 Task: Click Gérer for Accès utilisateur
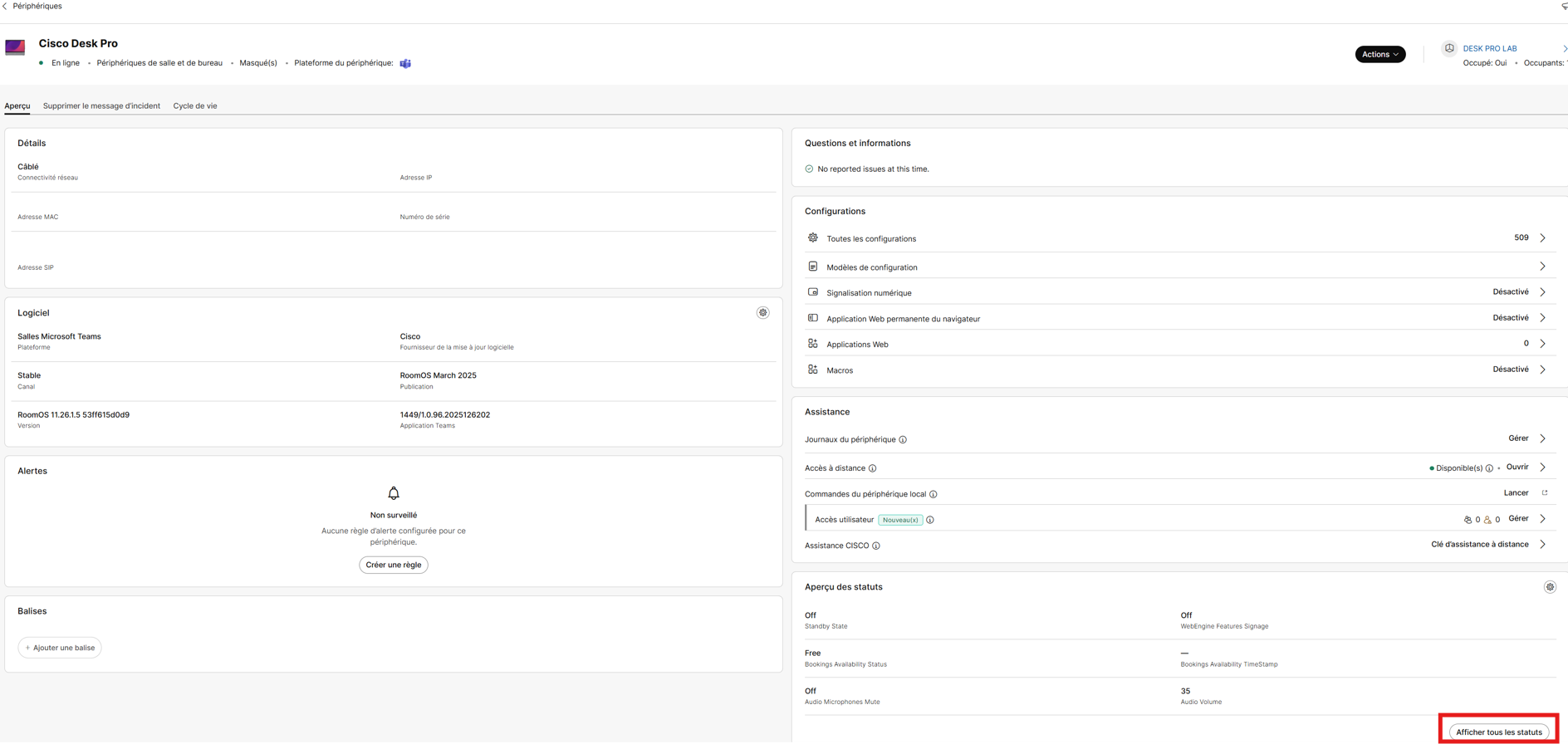[1518, 518]
